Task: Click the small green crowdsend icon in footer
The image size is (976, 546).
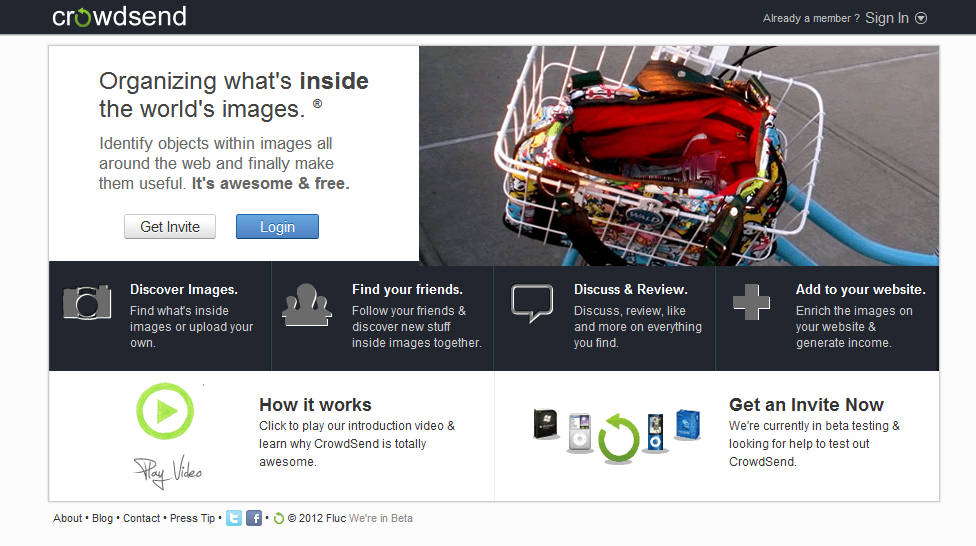Action: click(279, 518)
